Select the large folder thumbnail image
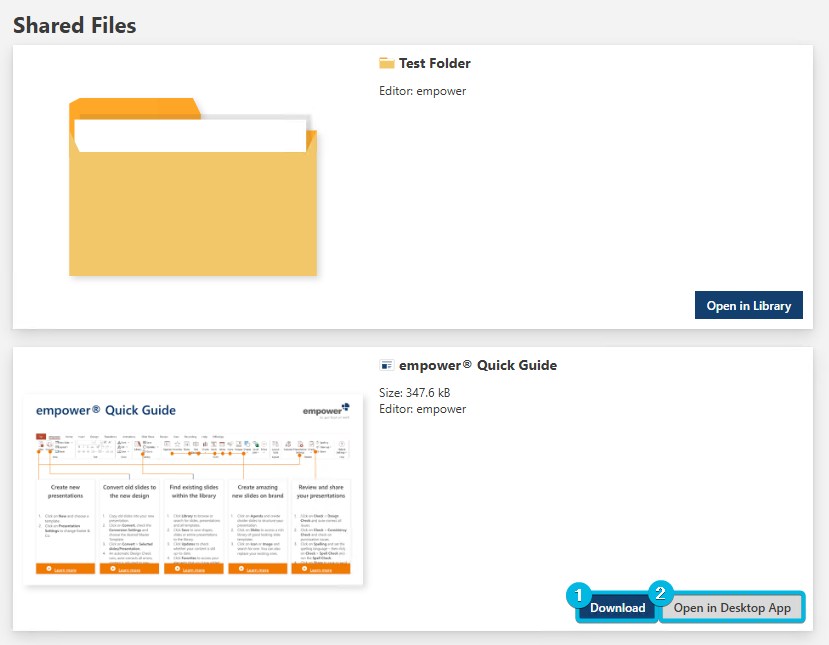Screen dimensions: 829x645 coord(193,187)
